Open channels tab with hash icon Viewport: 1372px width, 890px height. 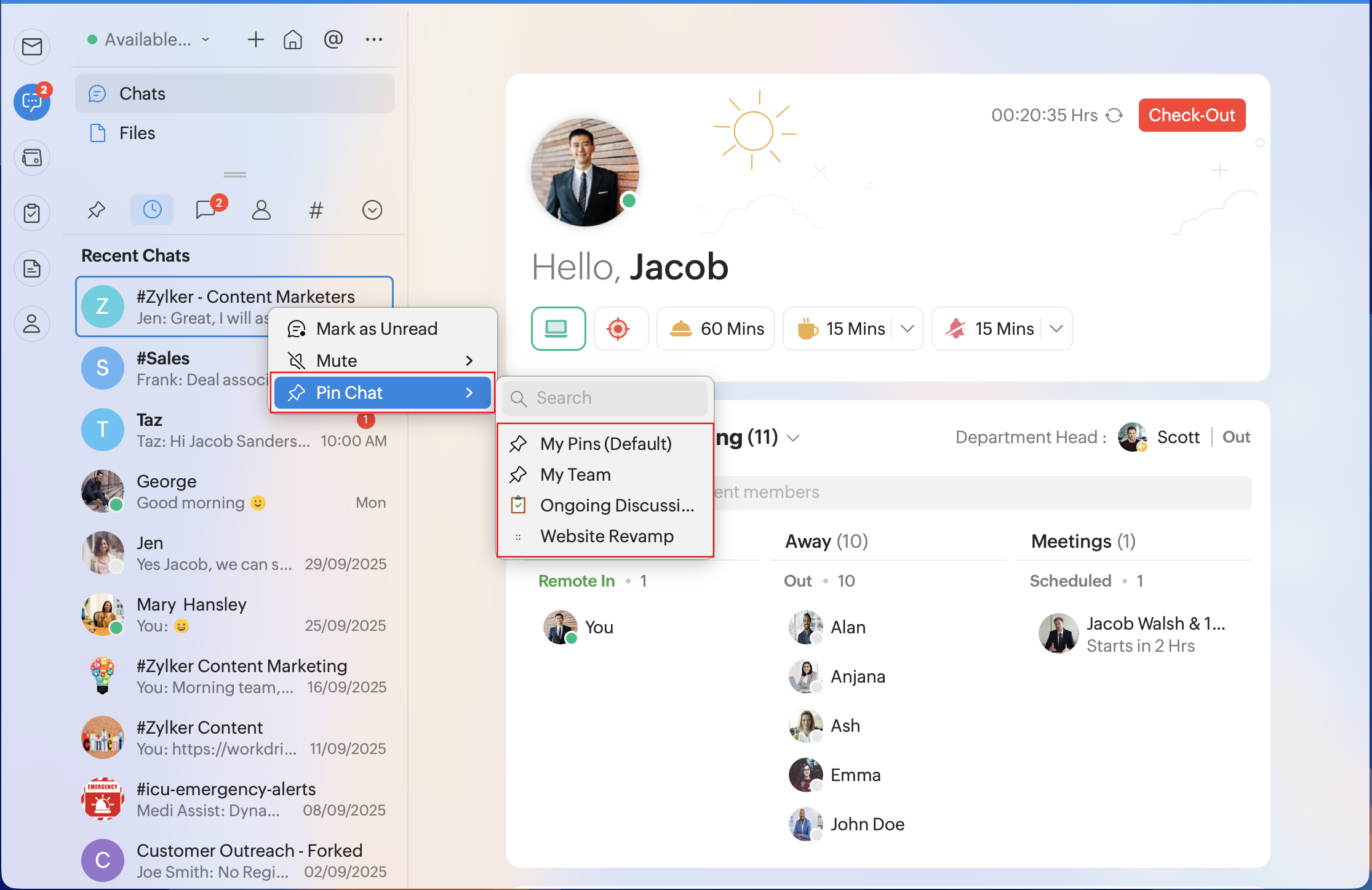316,210
